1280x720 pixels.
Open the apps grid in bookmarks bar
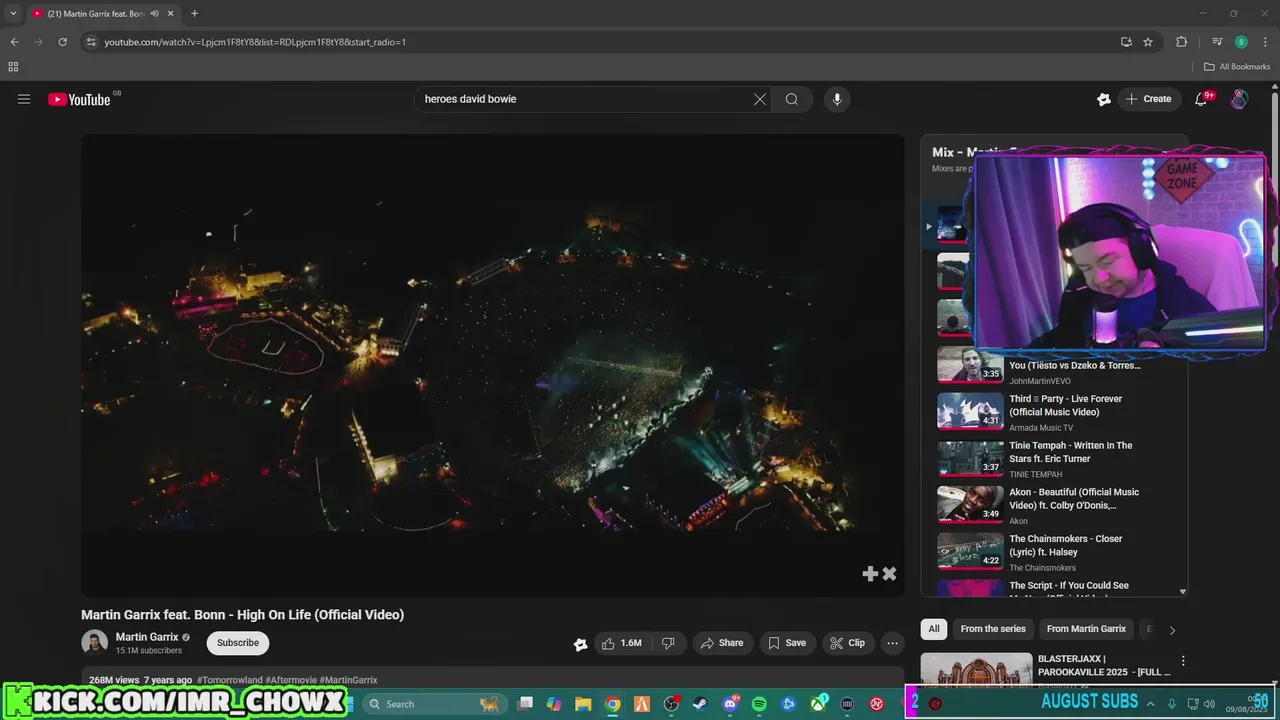pyautogui.click(x=13, y=67)
